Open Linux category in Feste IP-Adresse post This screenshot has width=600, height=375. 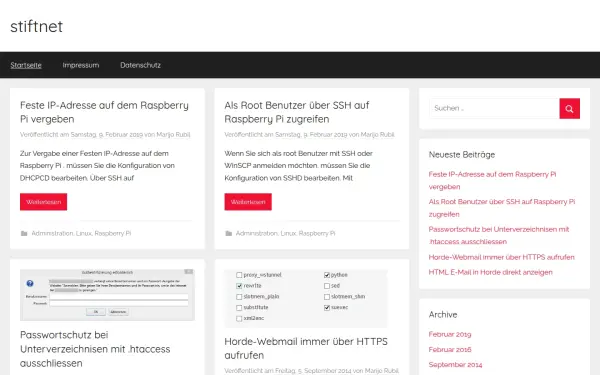tap(83, 233)
